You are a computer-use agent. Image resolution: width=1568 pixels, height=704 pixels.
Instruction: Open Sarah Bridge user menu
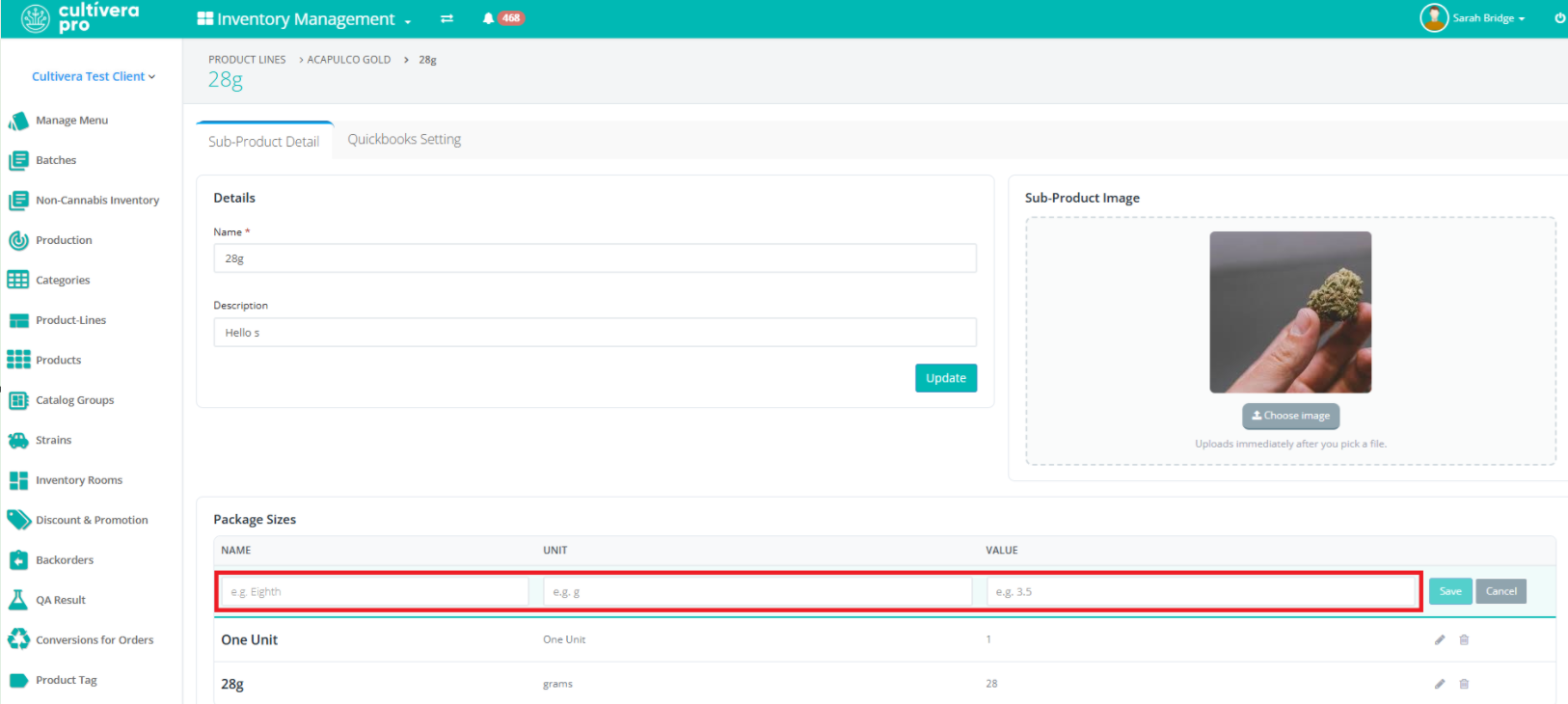1489,18
